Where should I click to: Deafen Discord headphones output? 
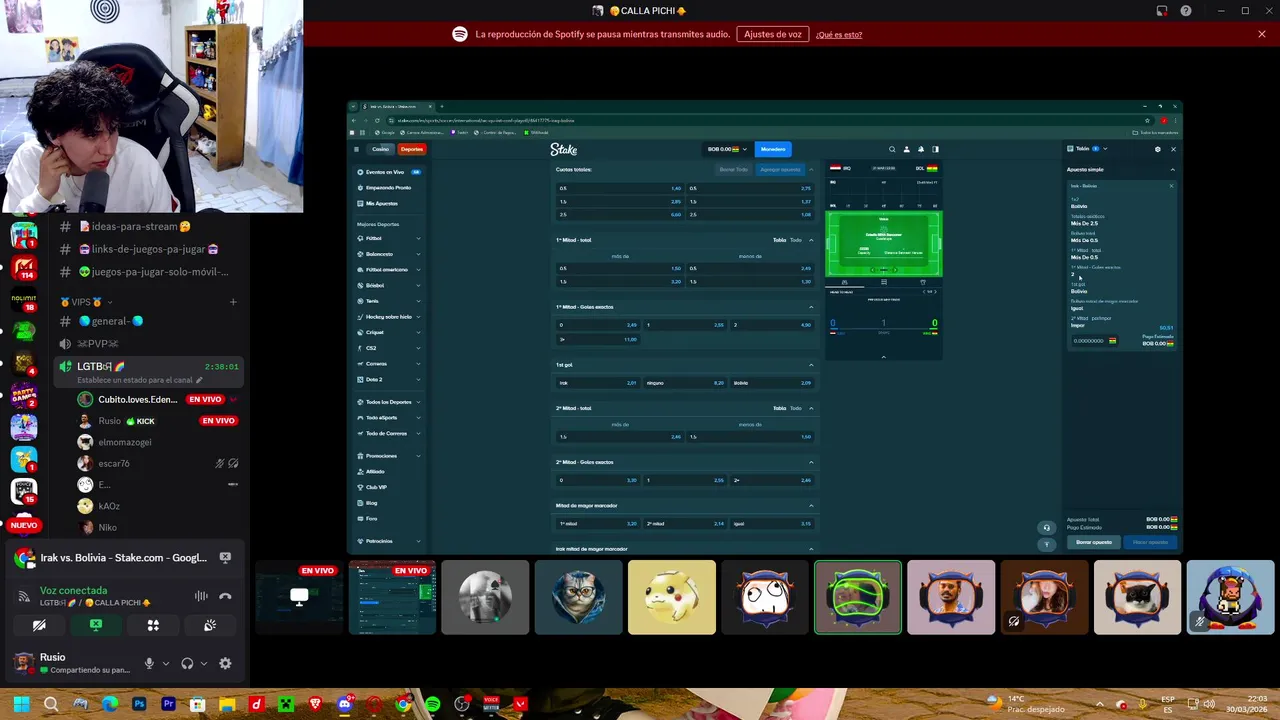click(x=187, y=663)
